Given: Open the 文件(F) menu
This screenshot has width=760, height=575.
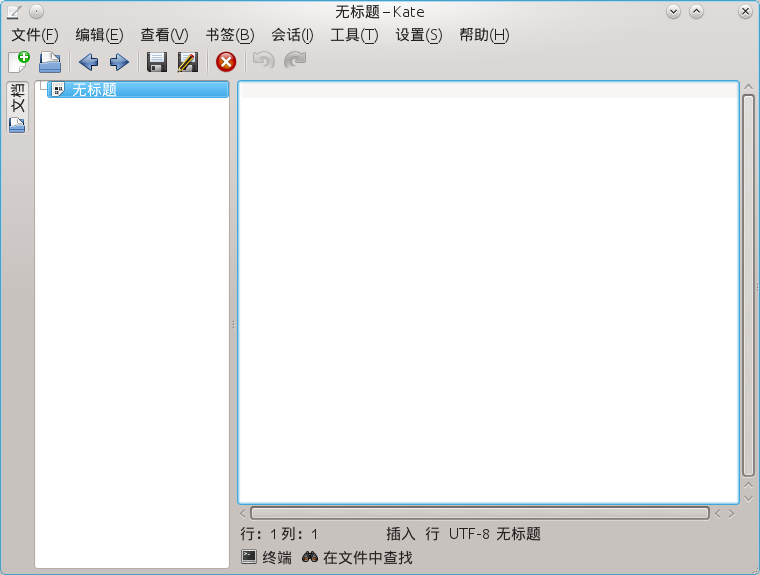Looking at the screenshot, I should pyautogui.click(x=35, y=35).
